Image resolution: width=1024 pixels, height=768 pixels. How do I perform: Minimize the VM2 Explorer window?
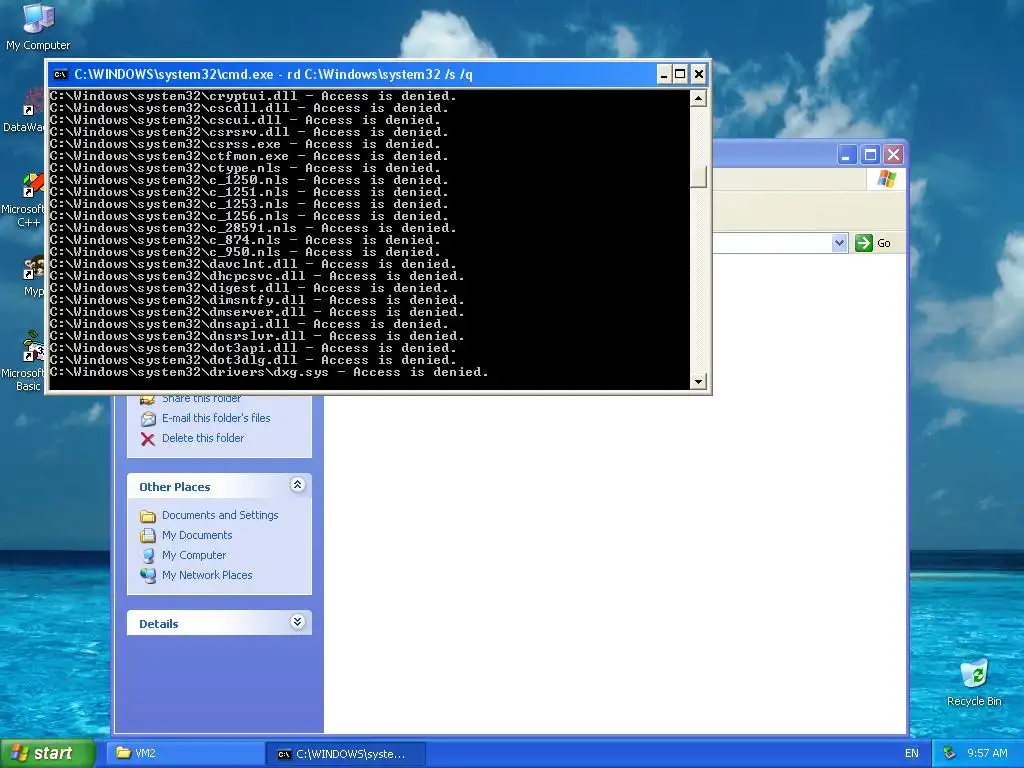pos(846,155)
